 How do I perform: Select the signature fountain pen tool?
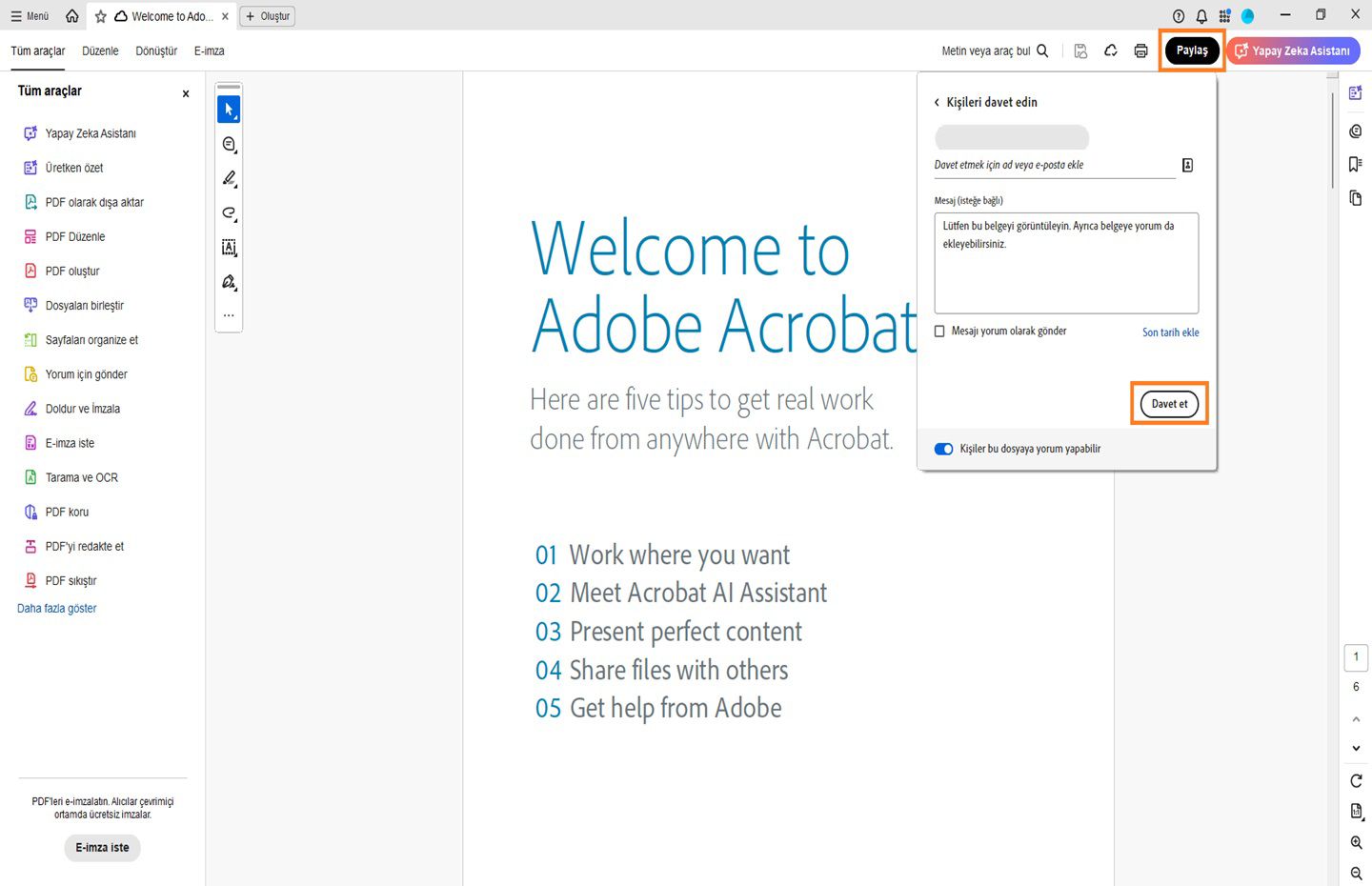point(229,282)
